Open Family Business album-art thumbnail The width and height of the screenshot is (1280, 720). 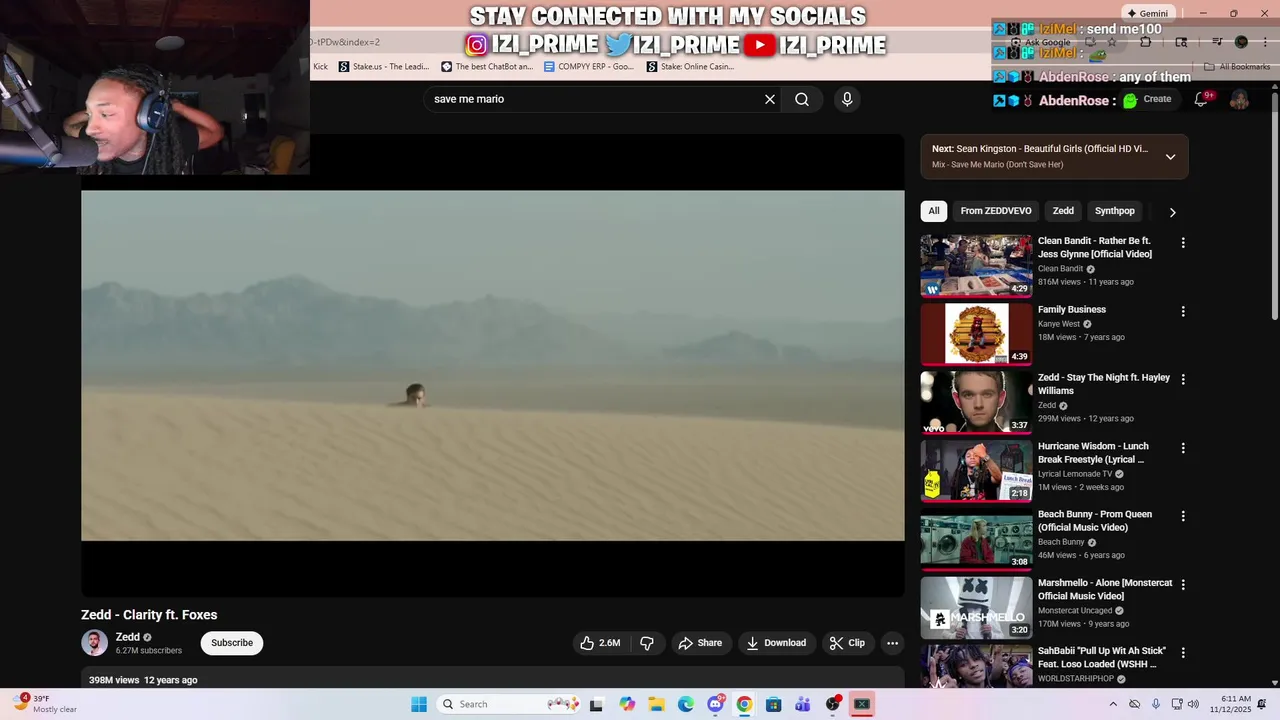click(976, 334)
